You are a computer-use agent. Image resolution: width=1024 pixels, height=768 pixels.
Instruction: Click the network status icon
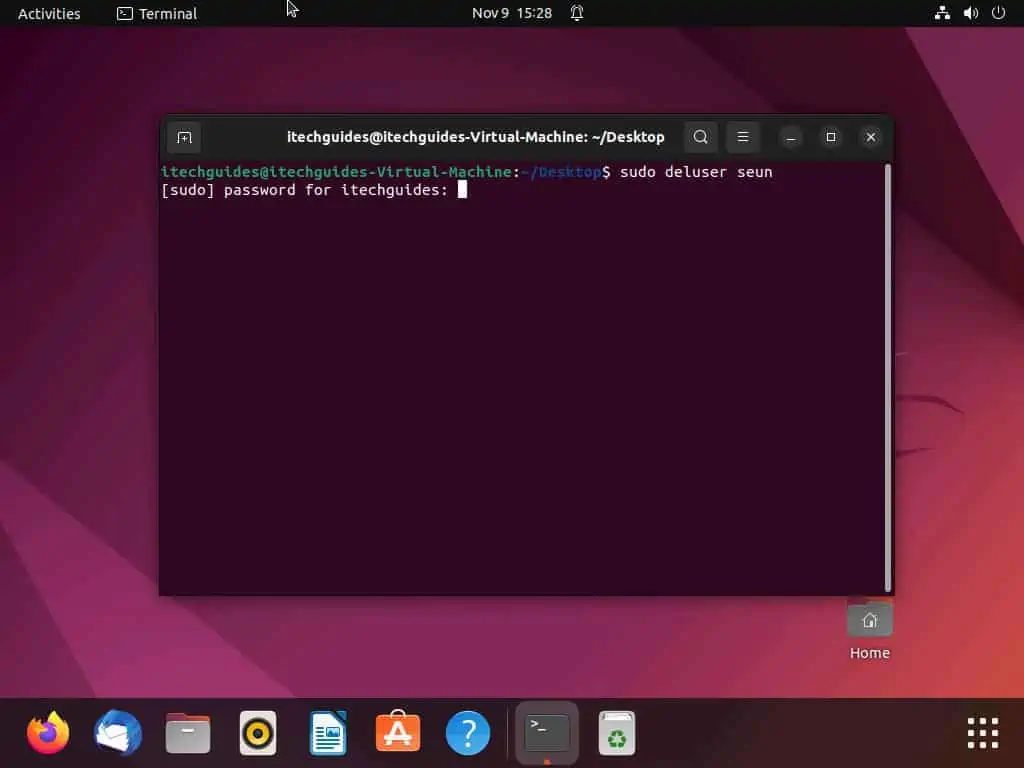click(x=942, y=13)
